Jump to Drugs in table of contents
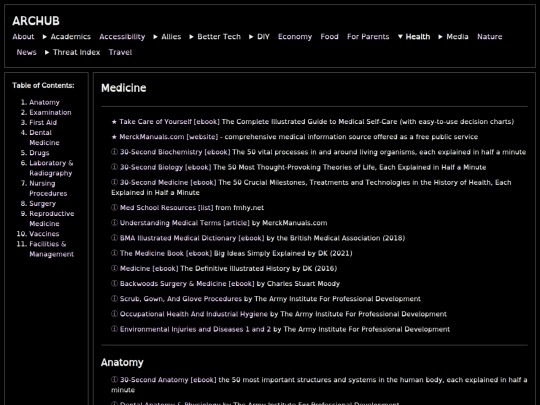This screenshot has height=405, width=540. 39,153
